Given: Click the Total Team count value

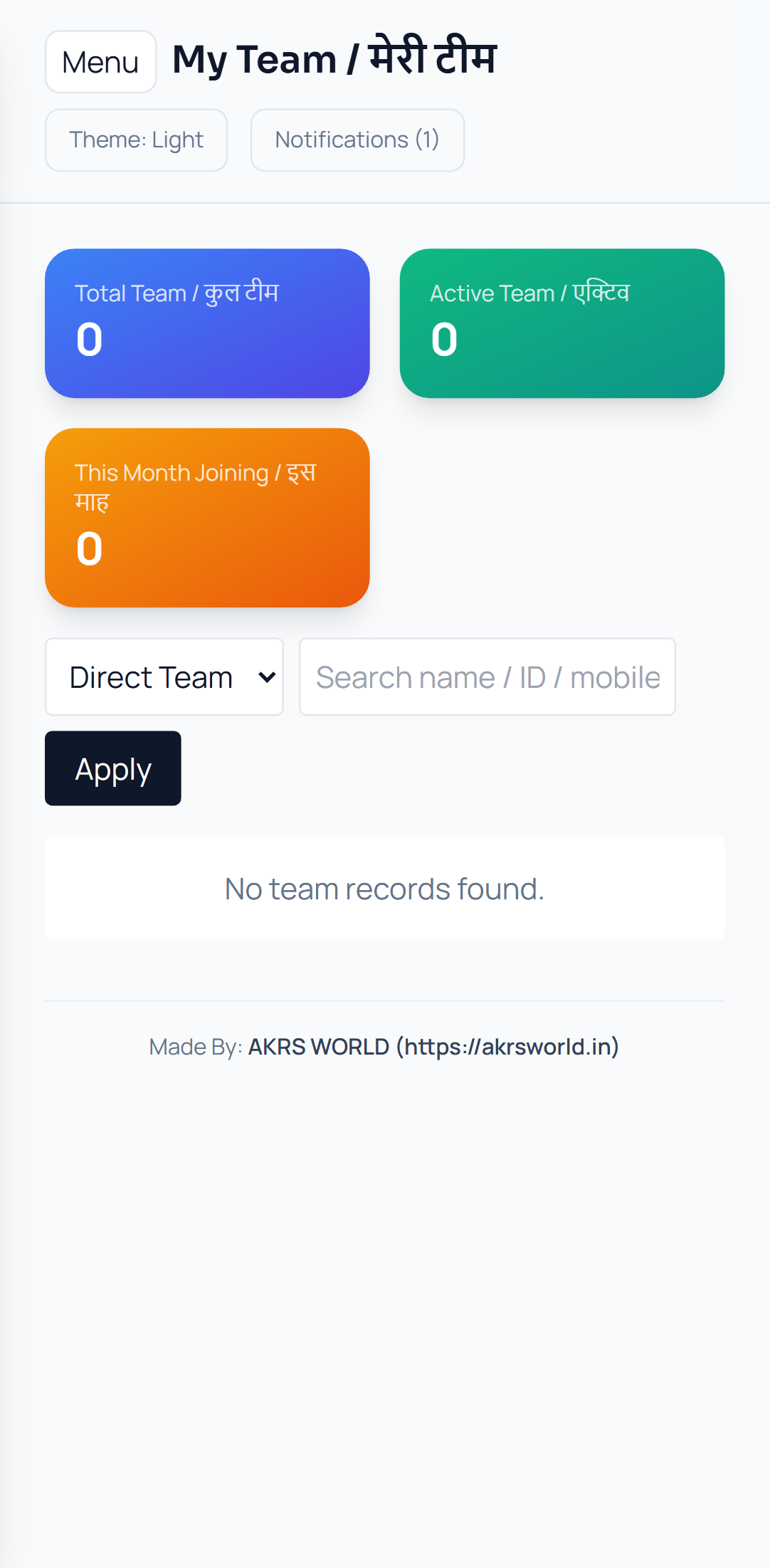Looking at the screenshot, I should [90, 340].
